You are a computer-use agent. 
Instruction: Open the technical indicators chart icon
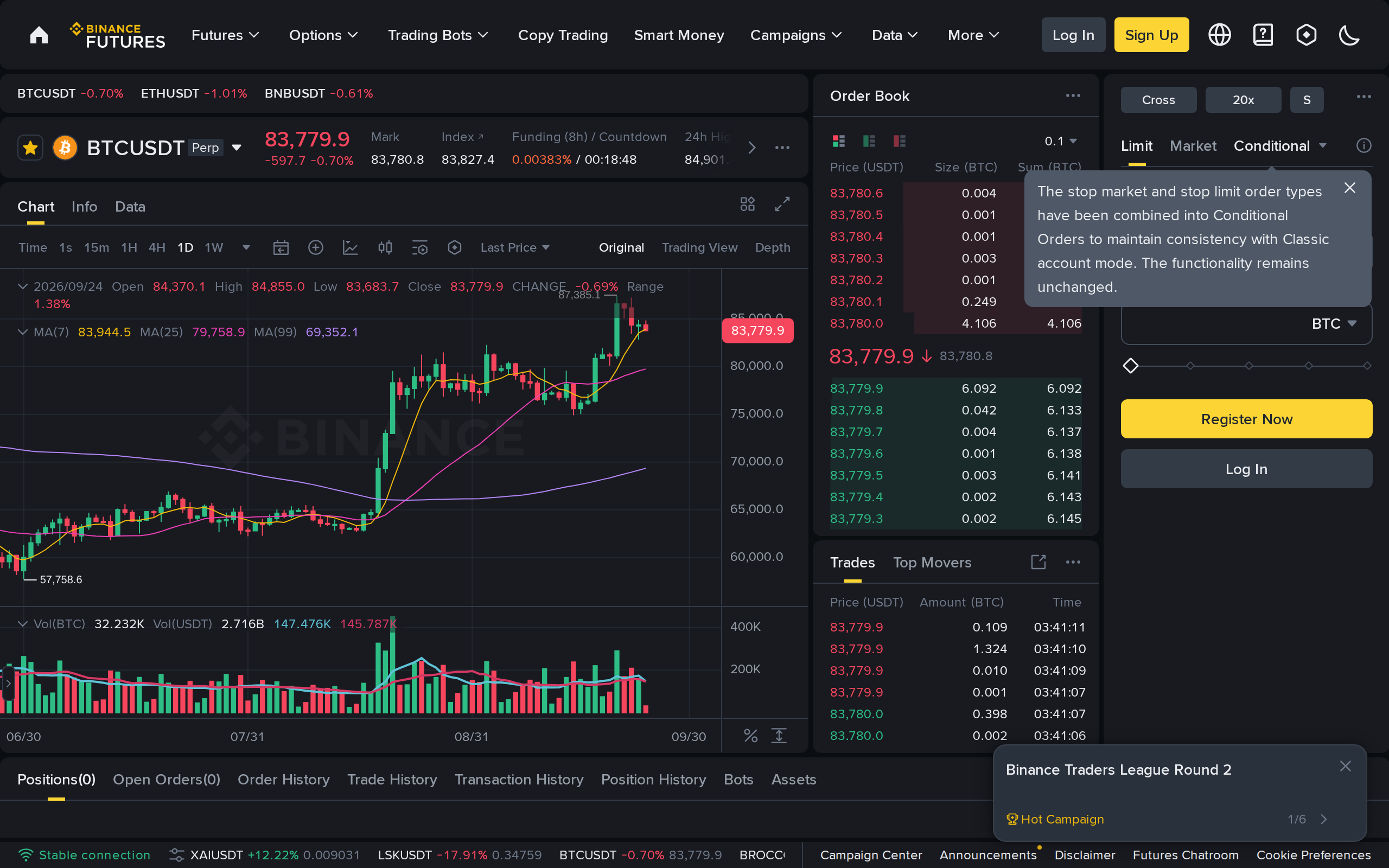350,247
